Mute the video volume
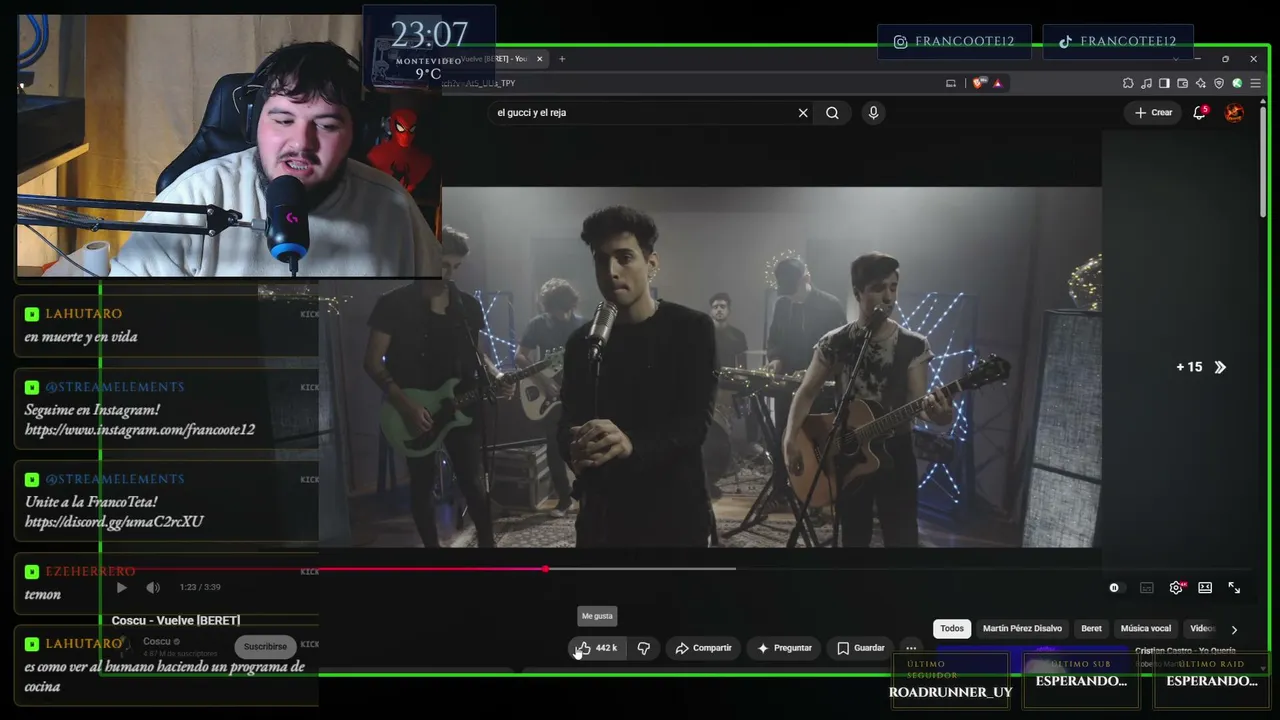 (152, 588)
